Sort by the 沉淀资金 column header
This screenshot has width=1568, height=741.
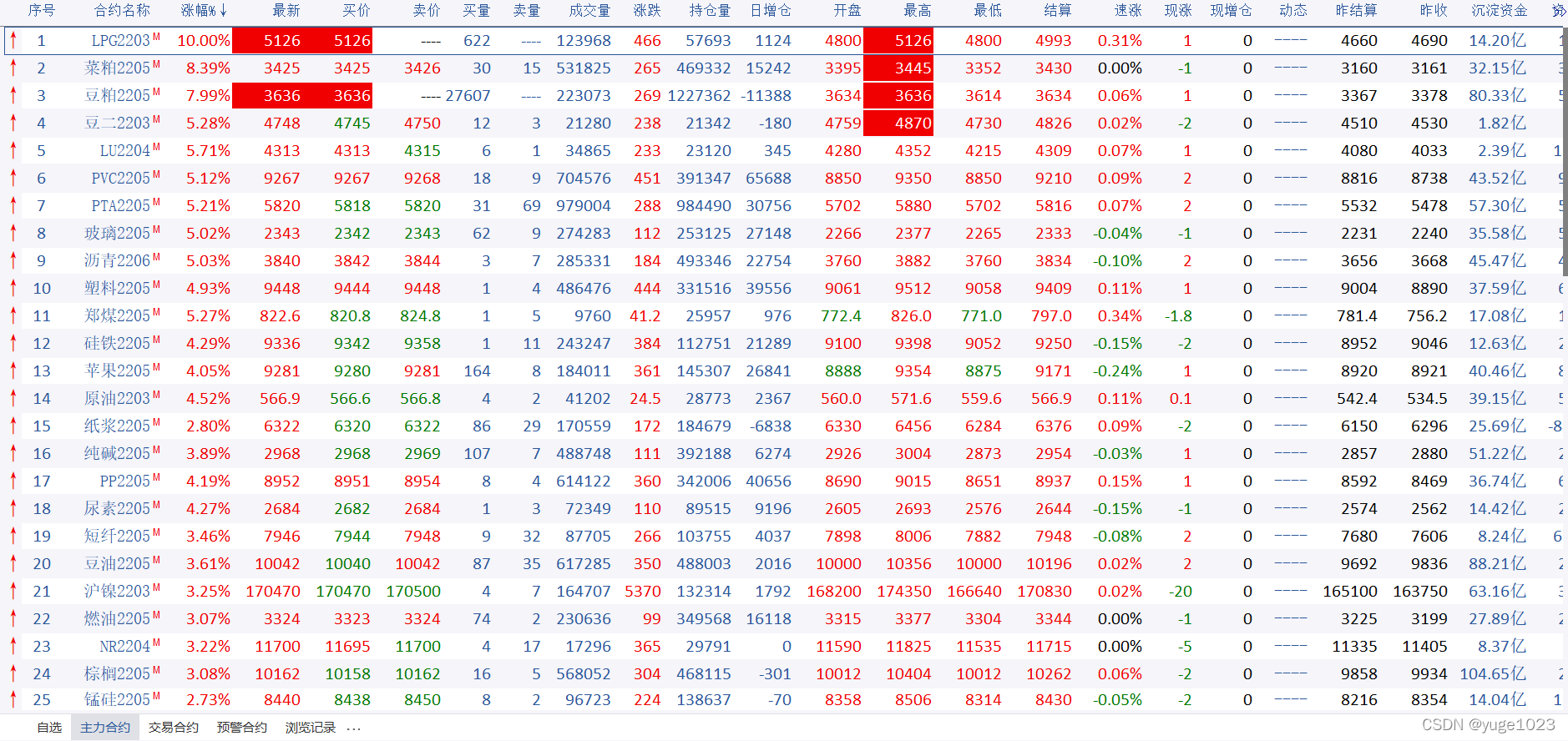click(1500, 11)
